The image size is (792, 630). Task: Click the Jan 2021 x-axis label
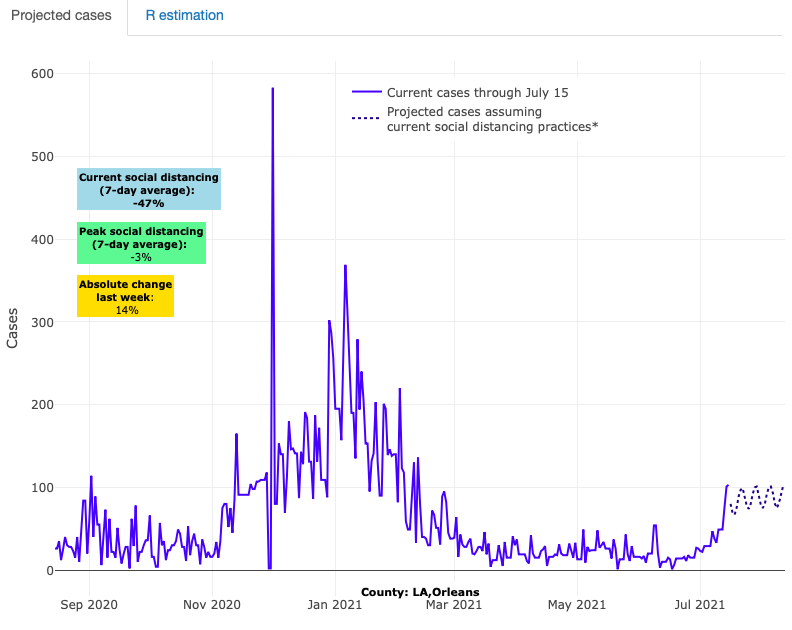pos(334,604)
